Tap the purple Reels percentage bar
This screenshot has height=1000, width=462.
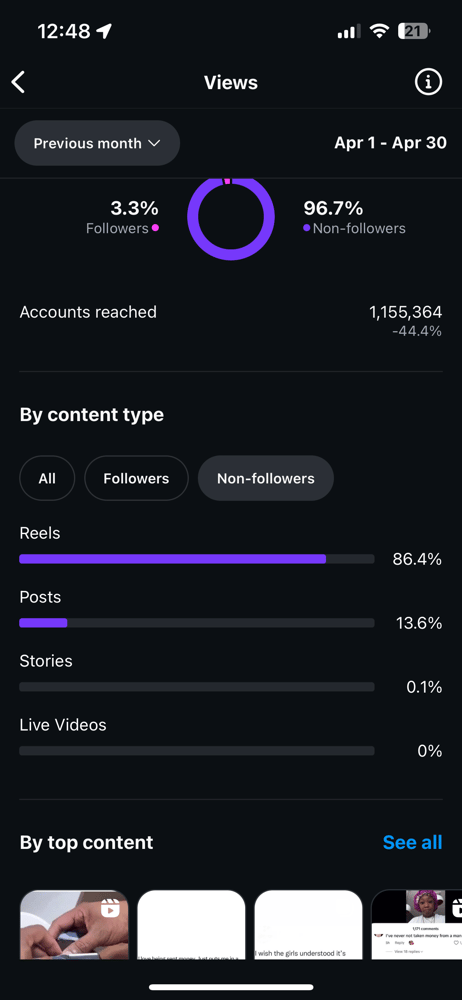click(x=173, y=559)
